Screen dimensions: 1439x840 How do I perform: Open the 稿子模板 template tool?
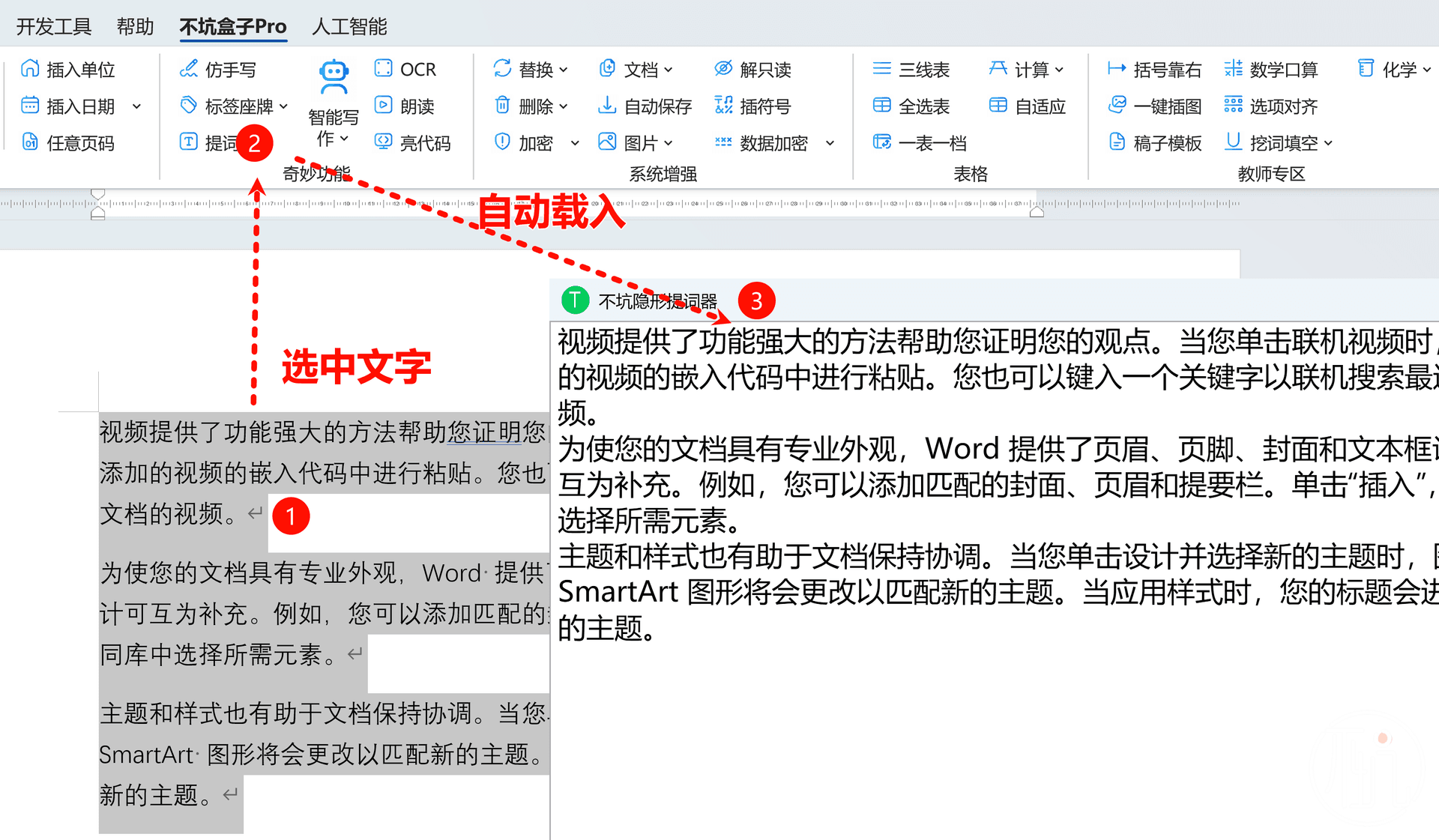[1154, 142]
